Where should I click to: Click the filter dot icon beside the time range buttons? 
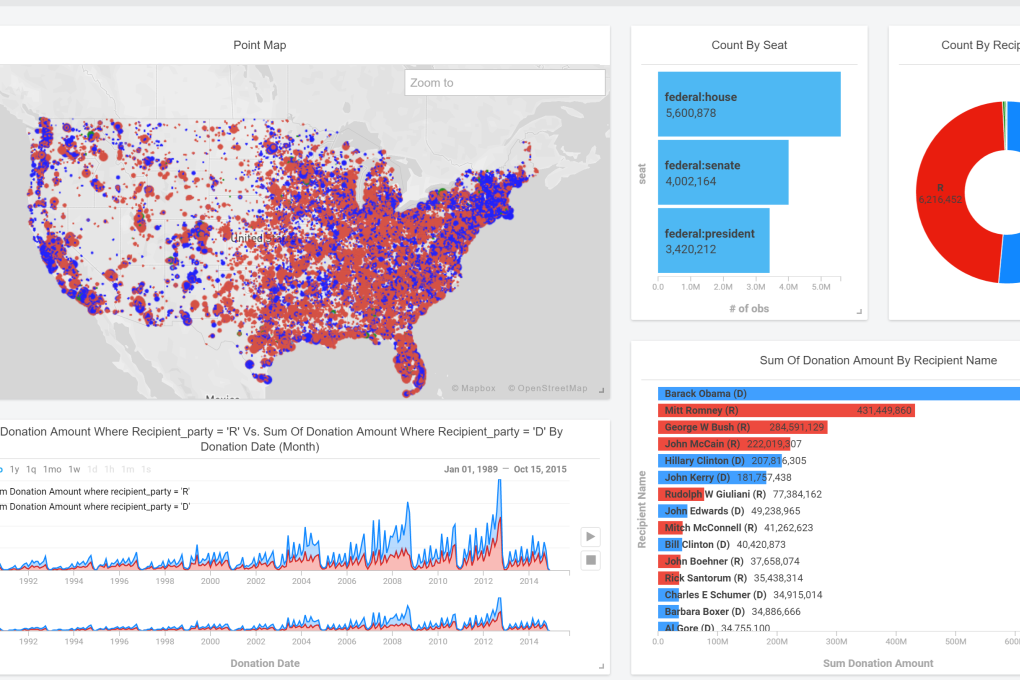coord(3,469)
